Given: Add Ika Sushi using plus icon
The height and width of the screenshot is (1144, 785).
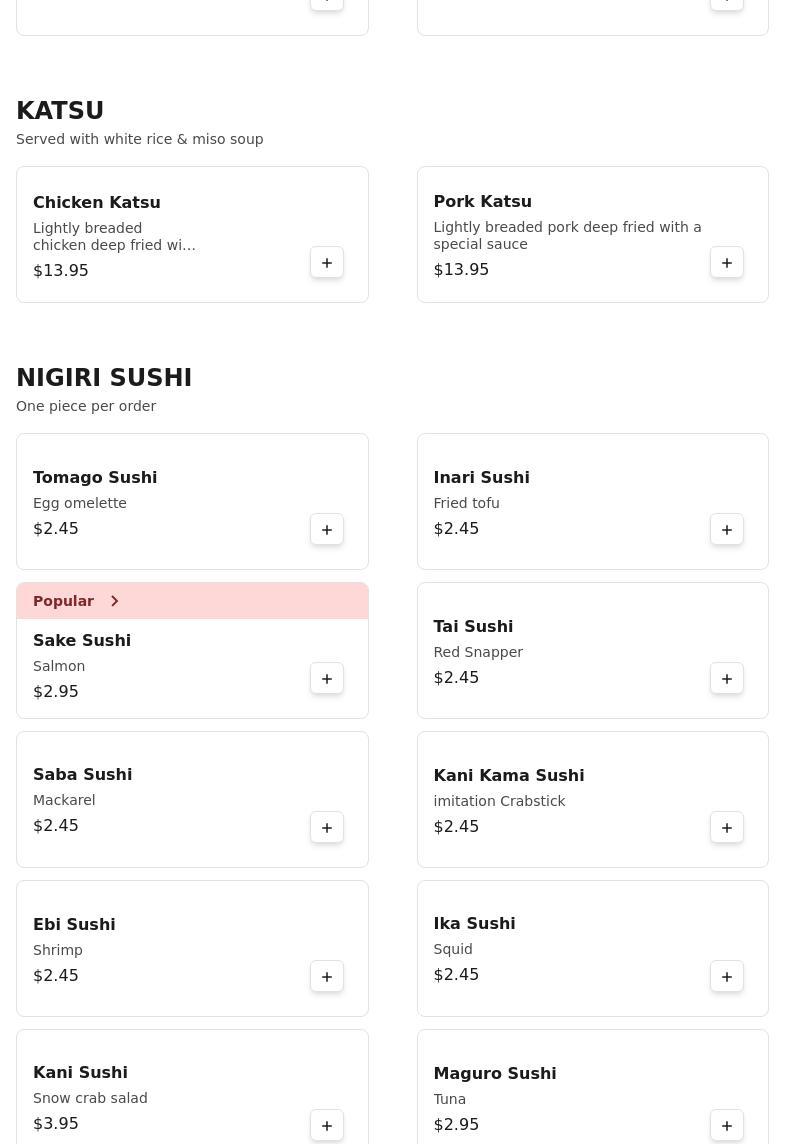Looking at the screenshot, I should pyautogui.click(x=727, y=977).
